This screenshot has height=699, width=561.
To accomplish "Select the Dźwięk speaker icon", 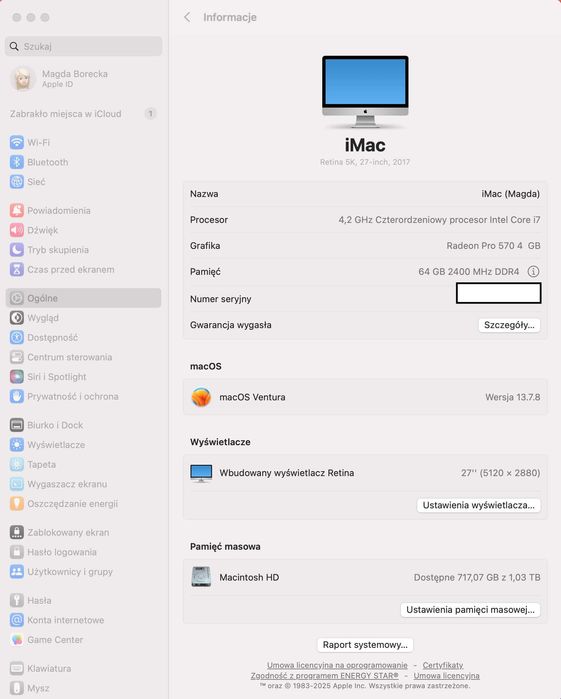I will coord(16,230).
